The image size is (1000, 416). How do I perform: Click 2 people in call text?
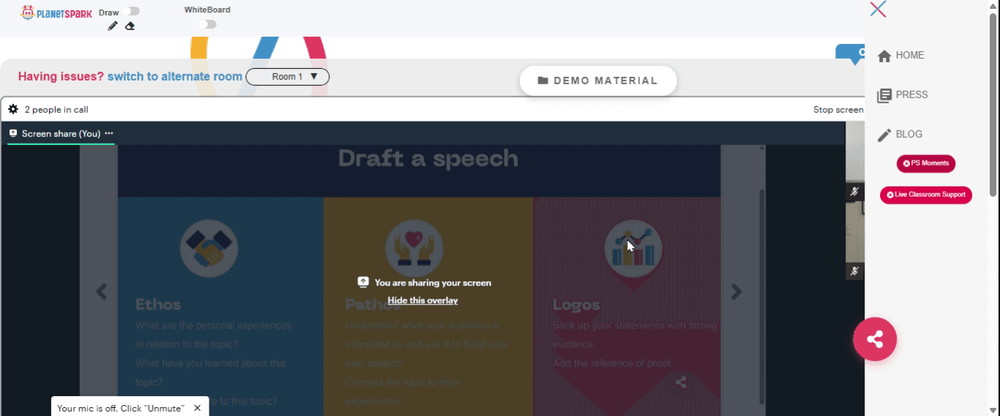click(56, 110)
